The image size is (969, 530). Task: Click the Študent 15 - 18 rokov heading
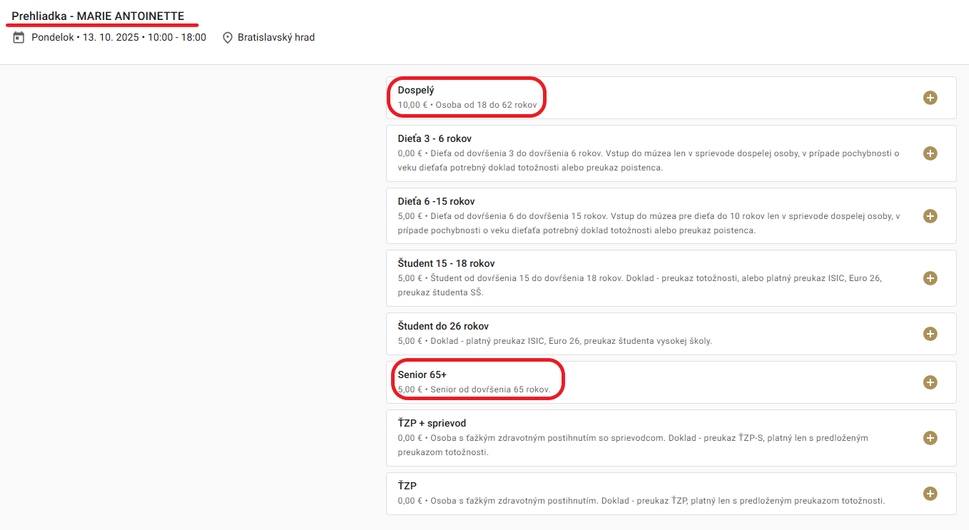point(446,263)
